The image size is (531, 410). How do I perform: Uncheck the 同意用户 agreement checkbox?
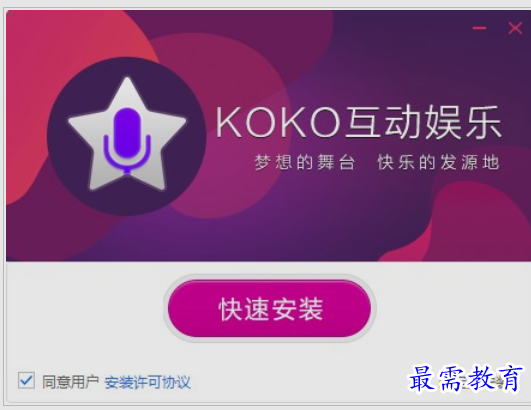click(26, 381)
